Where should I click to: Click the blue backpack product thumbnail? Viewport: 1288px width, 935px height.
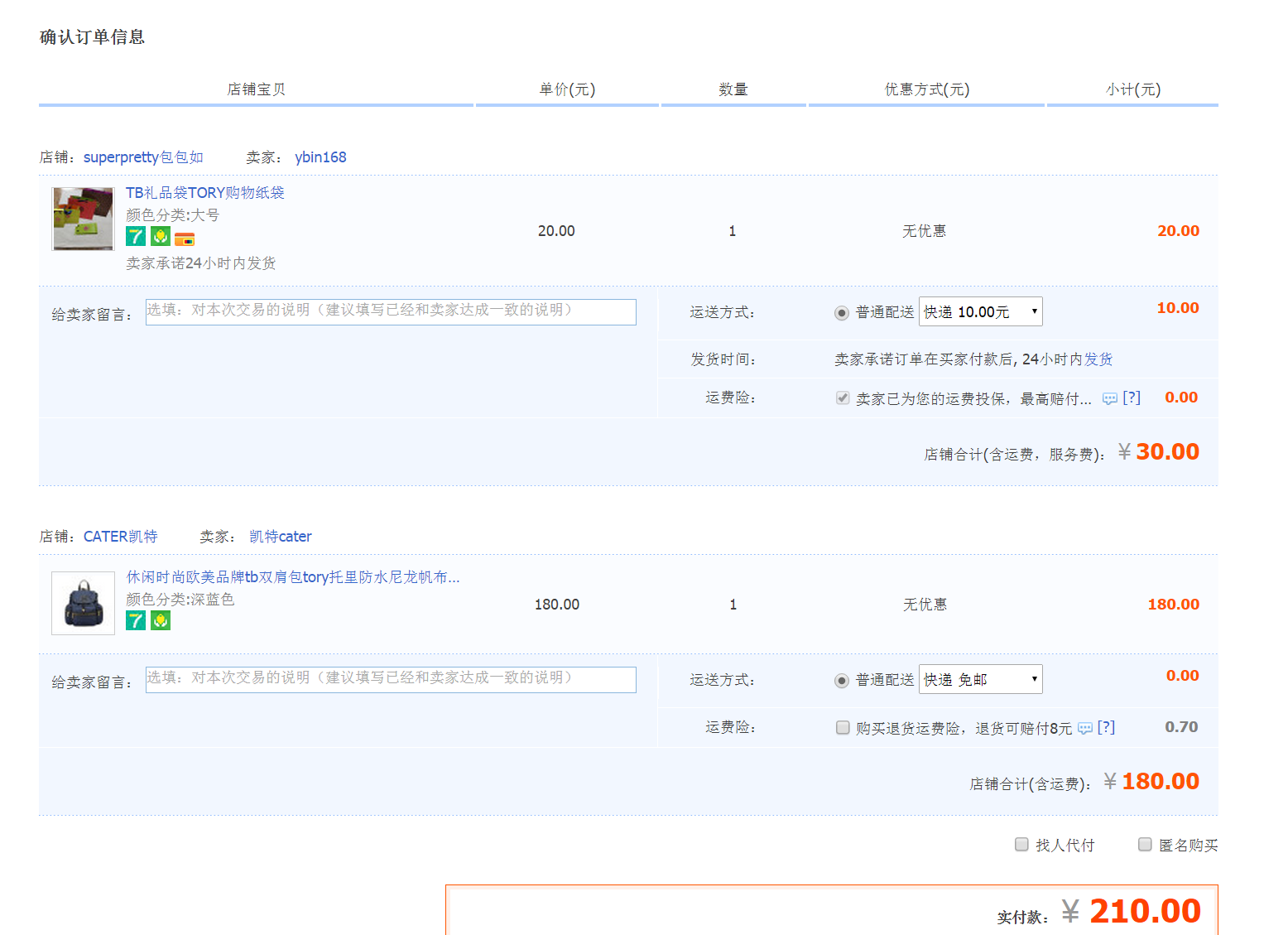point(83,604)
